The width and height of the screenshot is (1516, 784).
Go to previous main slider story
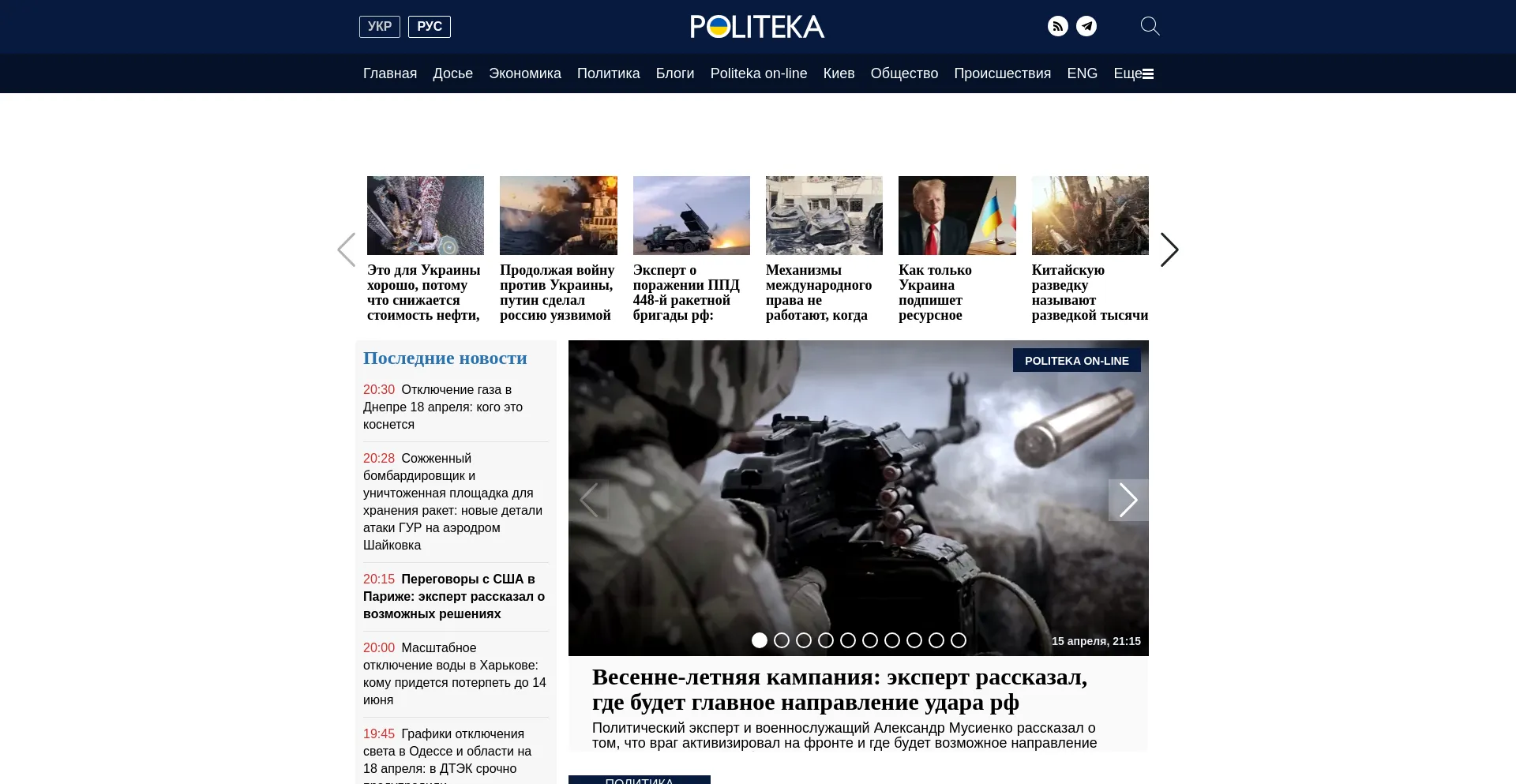click(589, 500)
